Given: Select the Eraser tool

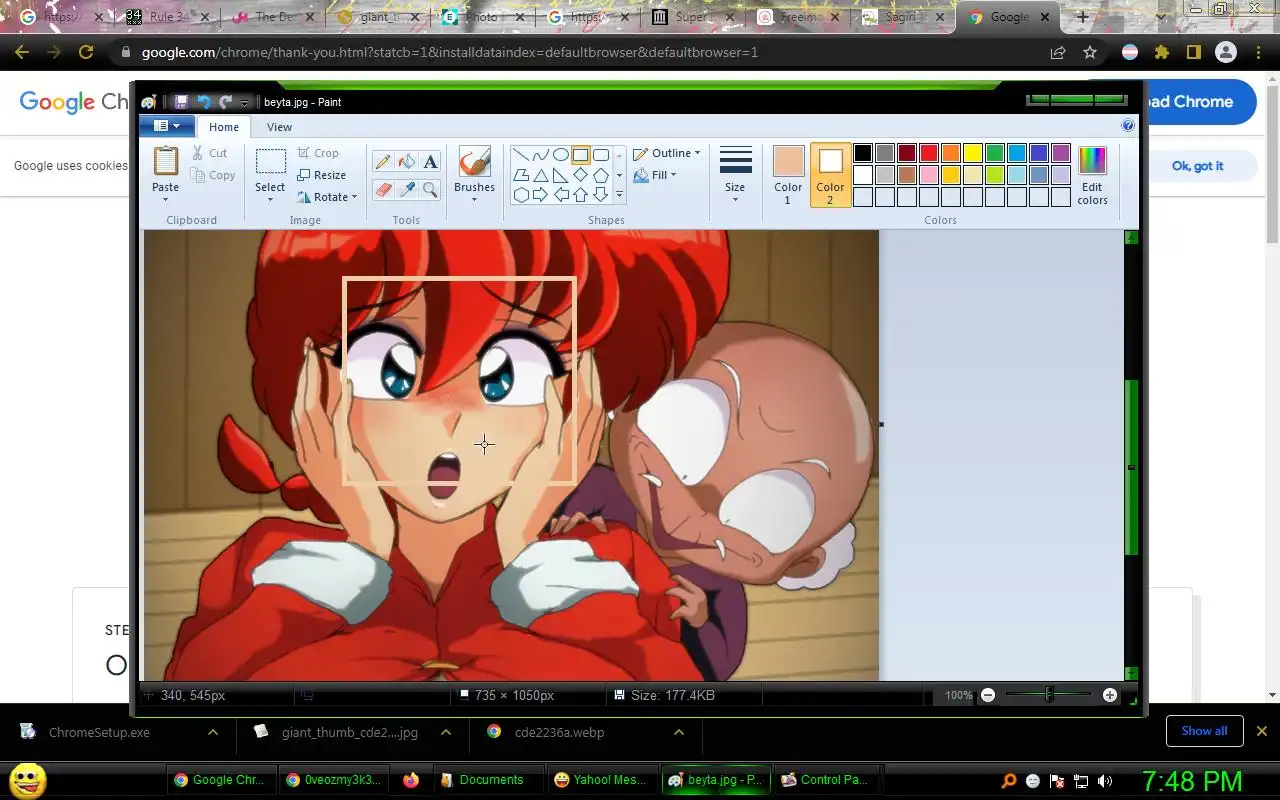Looking at the screenshot, I should (x=383, y=189).
